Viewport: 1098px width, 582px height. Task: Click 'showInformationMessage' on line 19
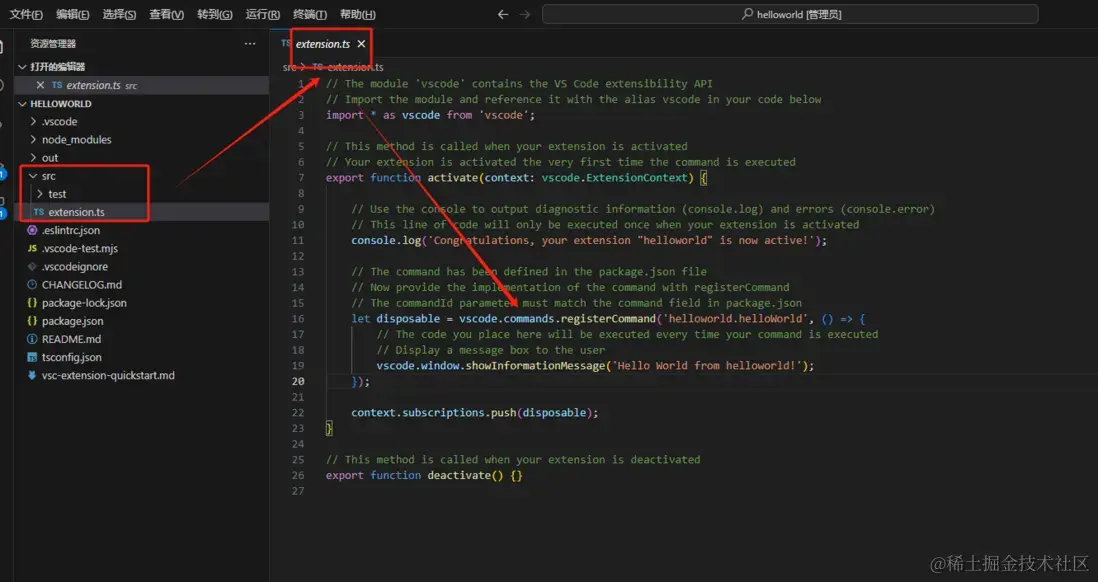(534, 366)
